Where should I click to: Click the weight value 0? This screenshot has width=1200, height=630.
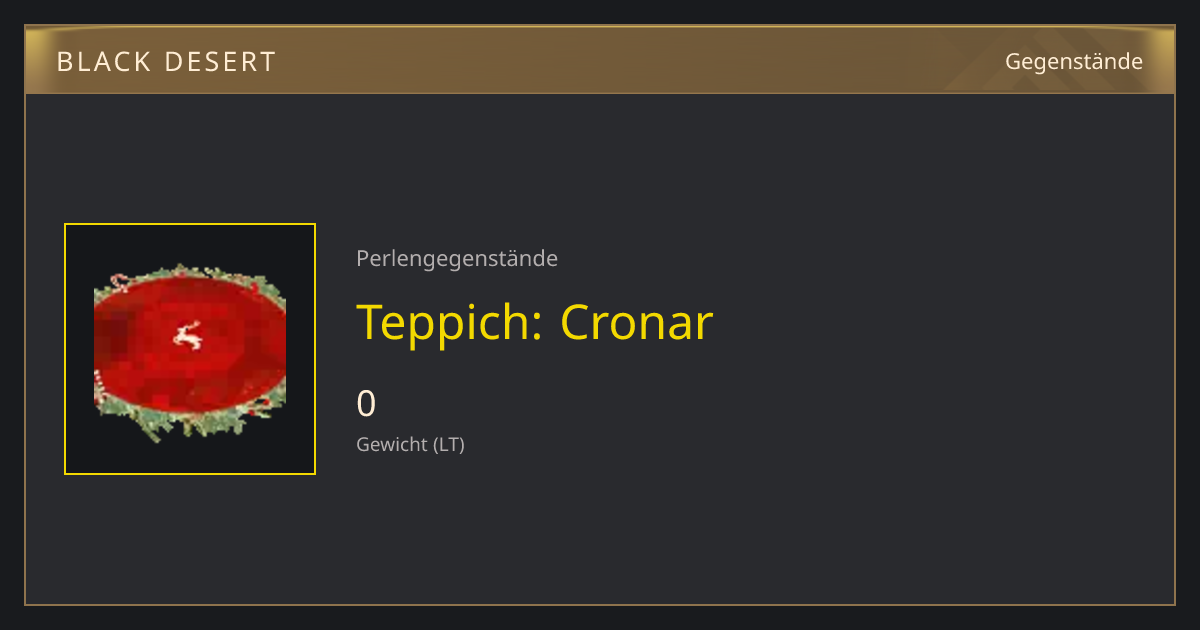coord(367,403)
